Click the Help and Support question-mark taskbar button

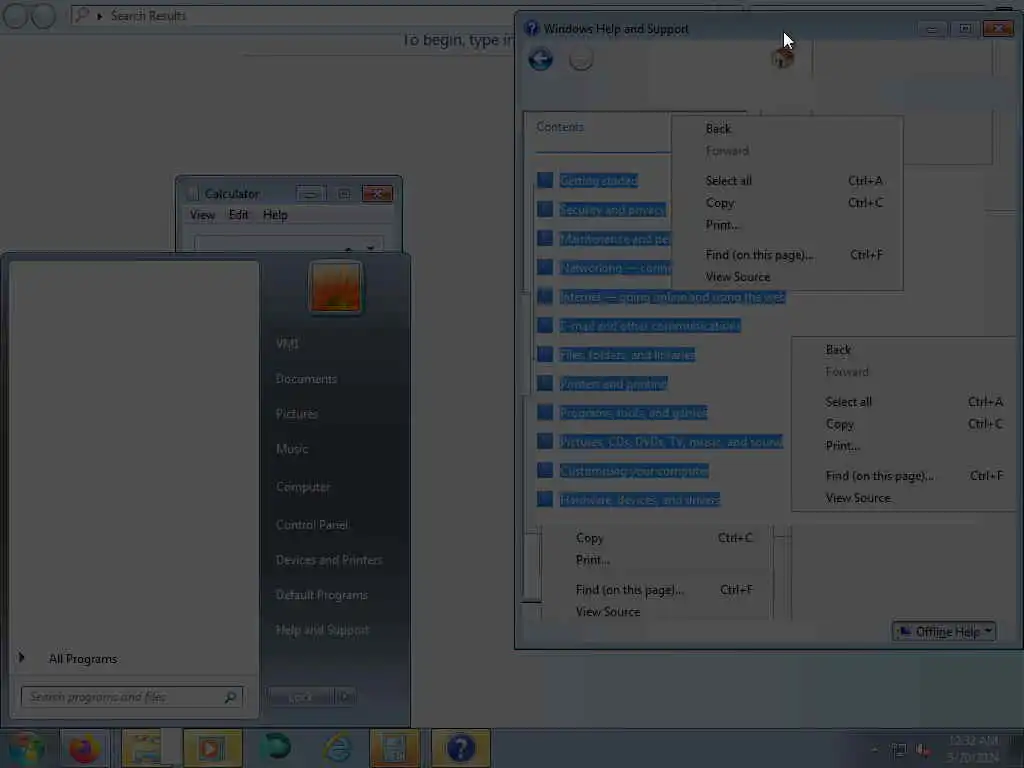(460, 748)
